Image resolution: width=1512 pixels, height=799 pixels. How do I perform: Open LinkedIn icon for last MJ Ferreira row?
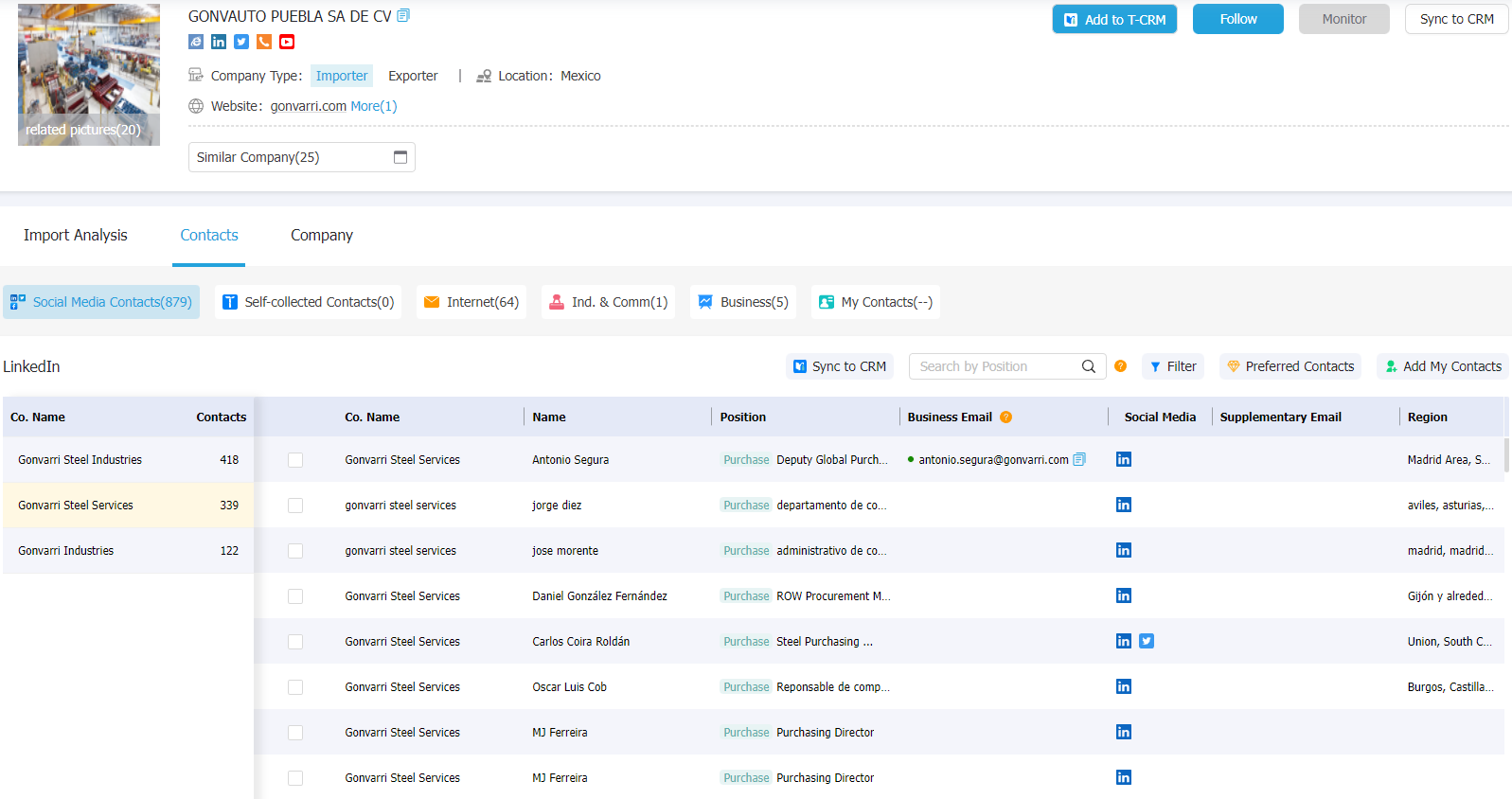point(1124,777)
